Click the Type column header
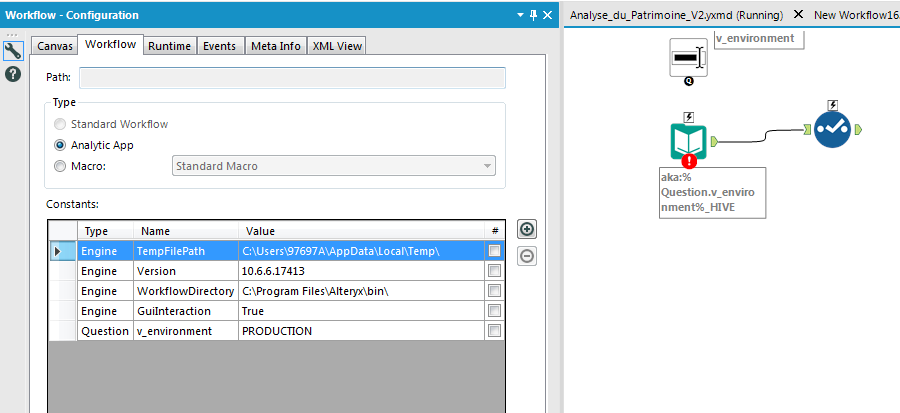 click(x=105, y=231)
